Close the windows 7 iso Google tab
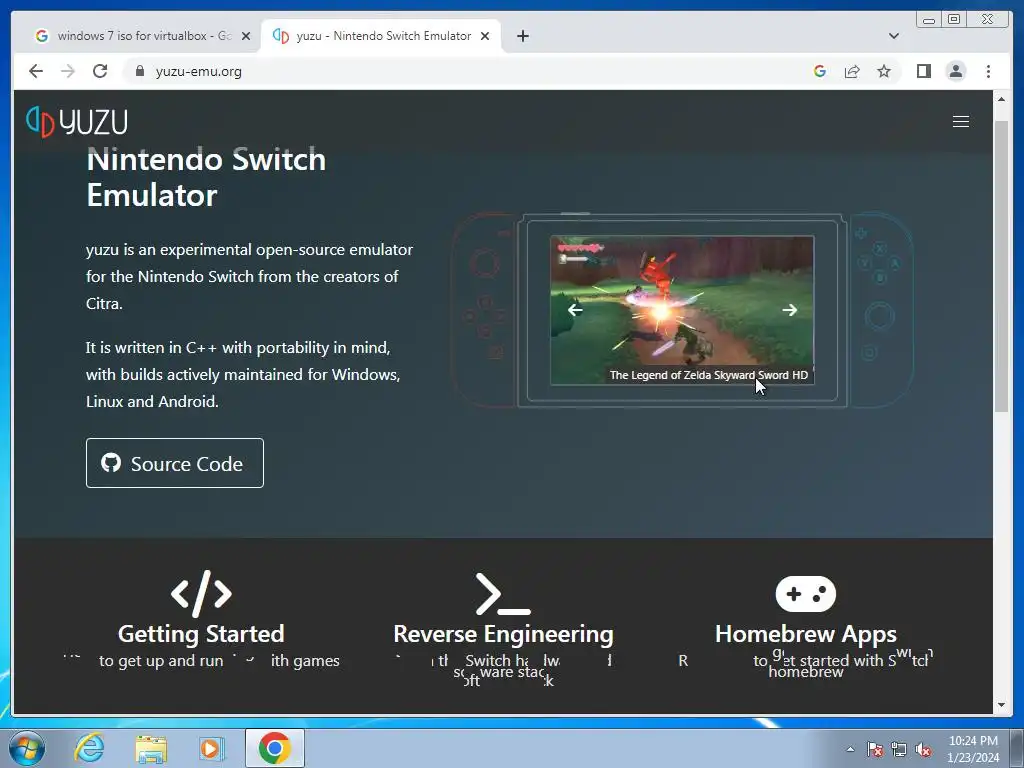This screenshot has width=1024, height=768. 246,36
